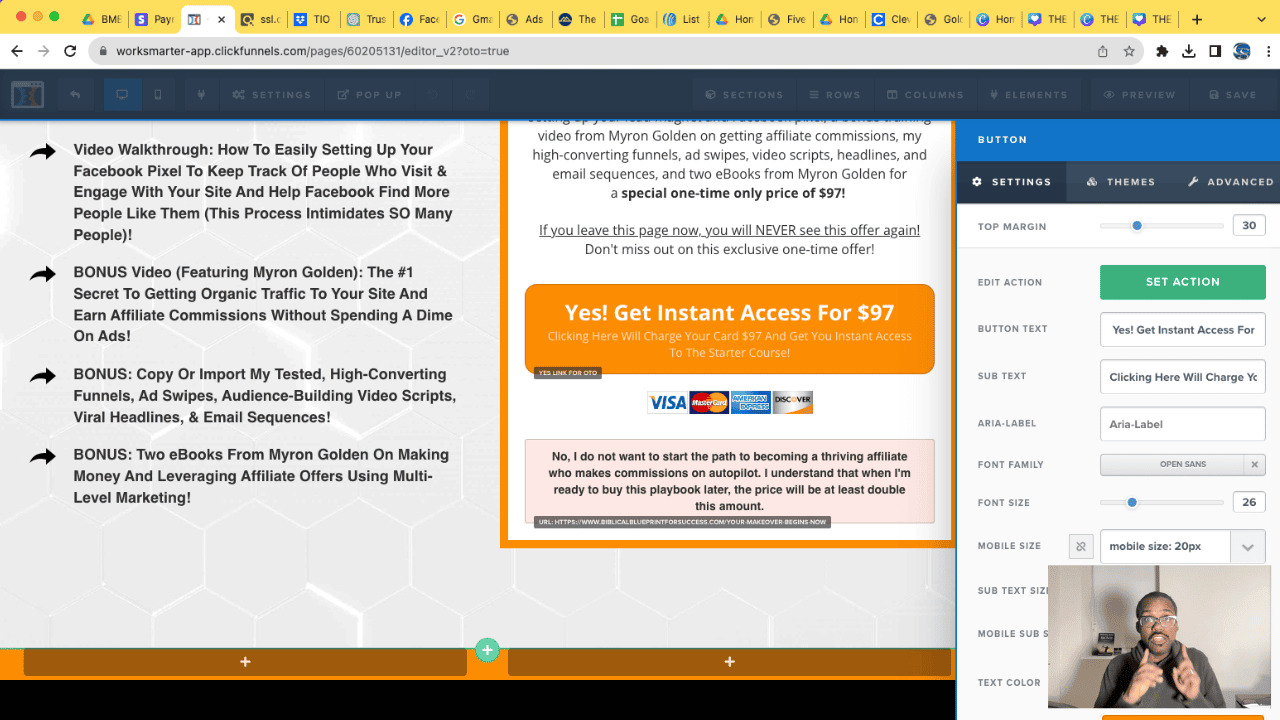The image size is (1280, 720).
Task: Switch to the Advanced tab
Action: coord(1230,182)
